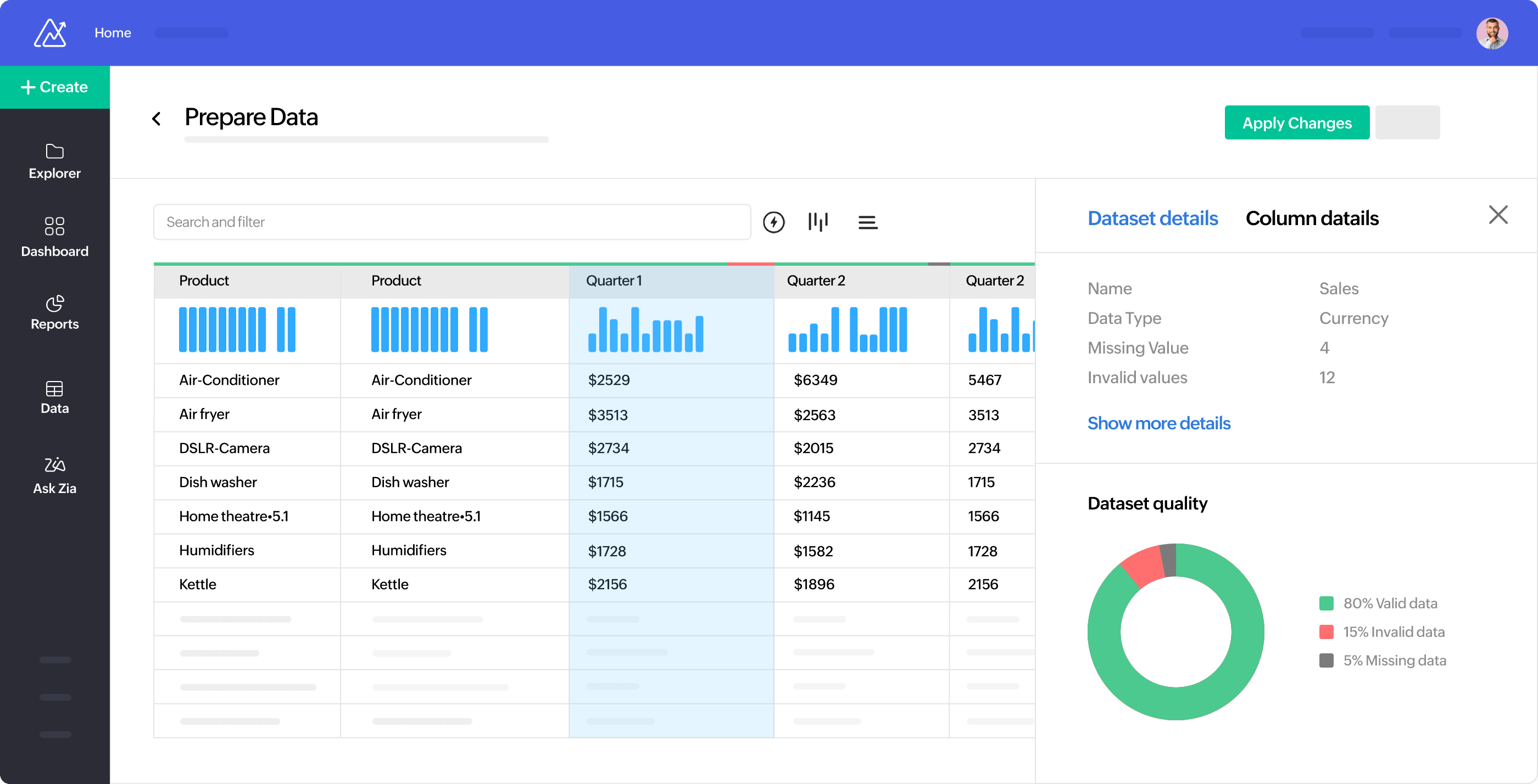
Task: Switch to the Column details tab
Action: (1312, 218)
